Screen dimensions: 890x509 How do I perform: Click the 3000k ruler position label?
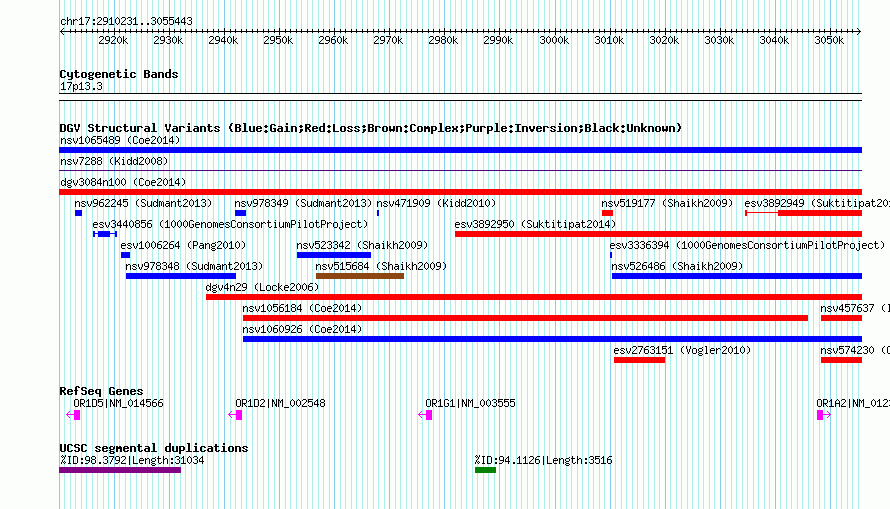[x=553, y=40]
